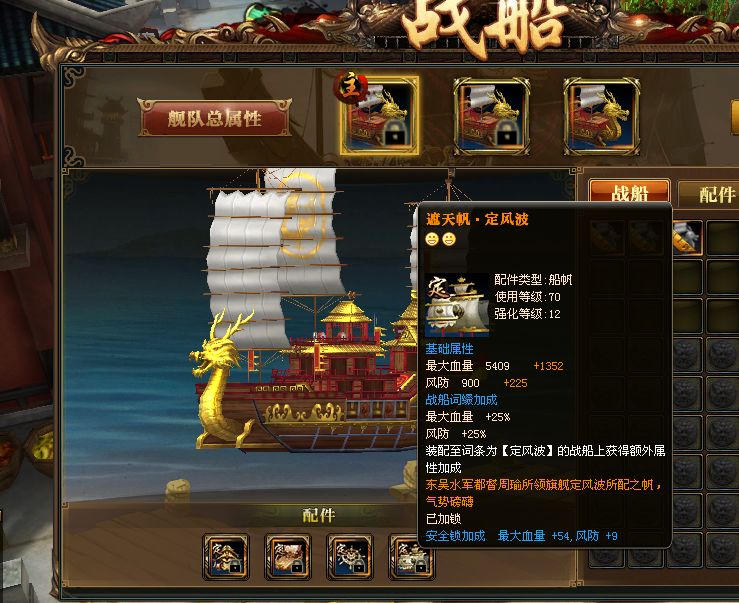The image size is (739, 603).
Task: Click the empty inventory slot beside ship item
Action: pyautogui.click(x=723, y=238)
